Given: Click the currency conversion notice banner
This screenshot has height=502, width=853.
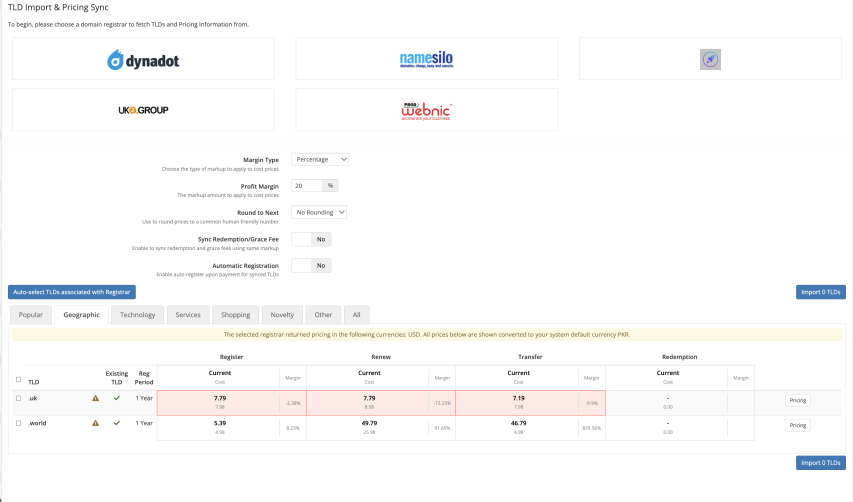Looking at the screenshot, I should (426, 334).
